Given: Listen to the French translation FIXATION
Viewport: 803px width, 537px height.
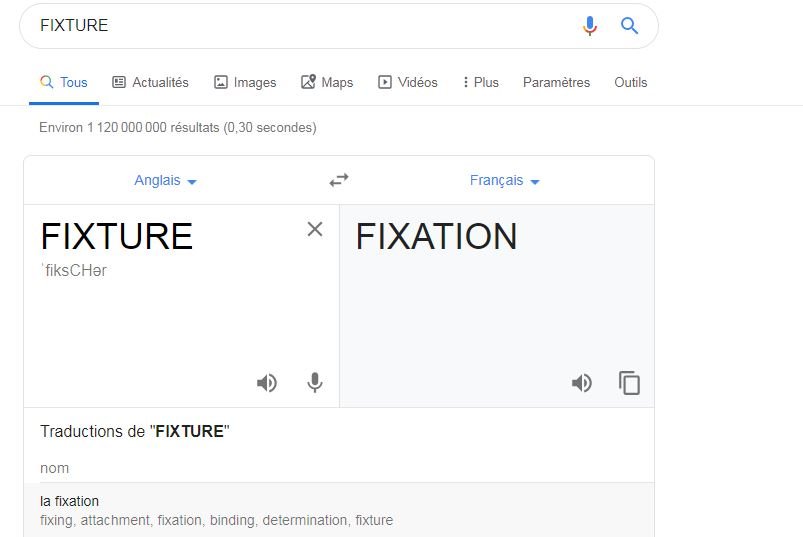Looking at the screenshot, I should click(582, 383).
